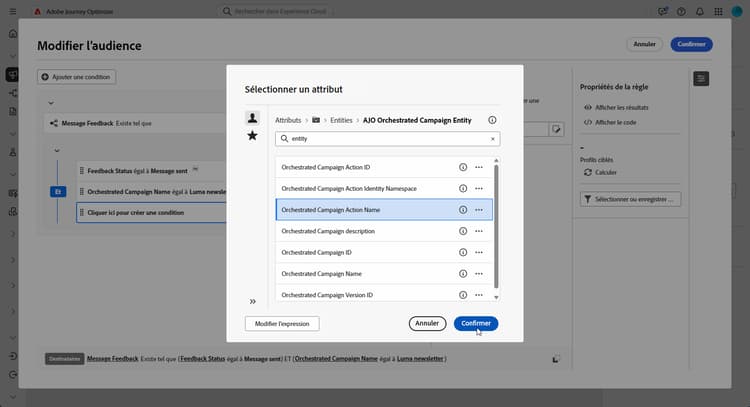Select Orchestrated Campaign Version ID attribute
The height and width of the screenshot is (407, 750).
(384, 294)
